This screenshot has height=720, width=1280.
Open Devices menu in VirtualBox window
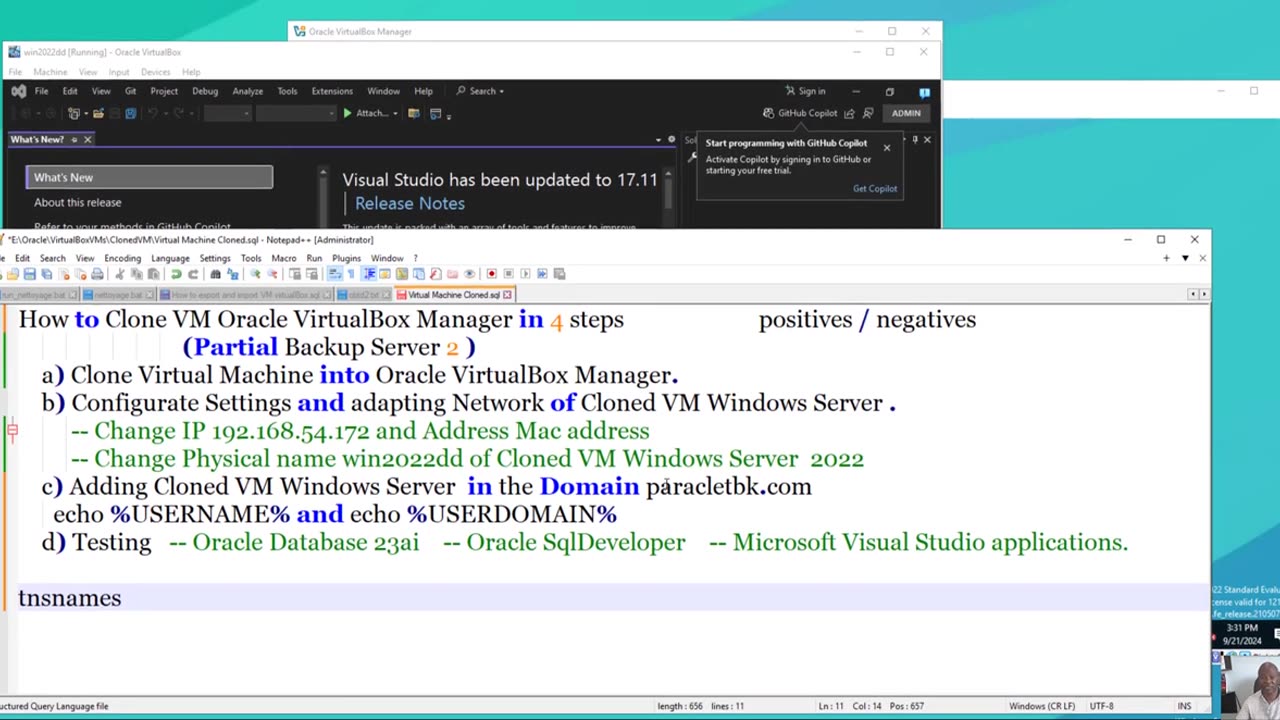155,72
